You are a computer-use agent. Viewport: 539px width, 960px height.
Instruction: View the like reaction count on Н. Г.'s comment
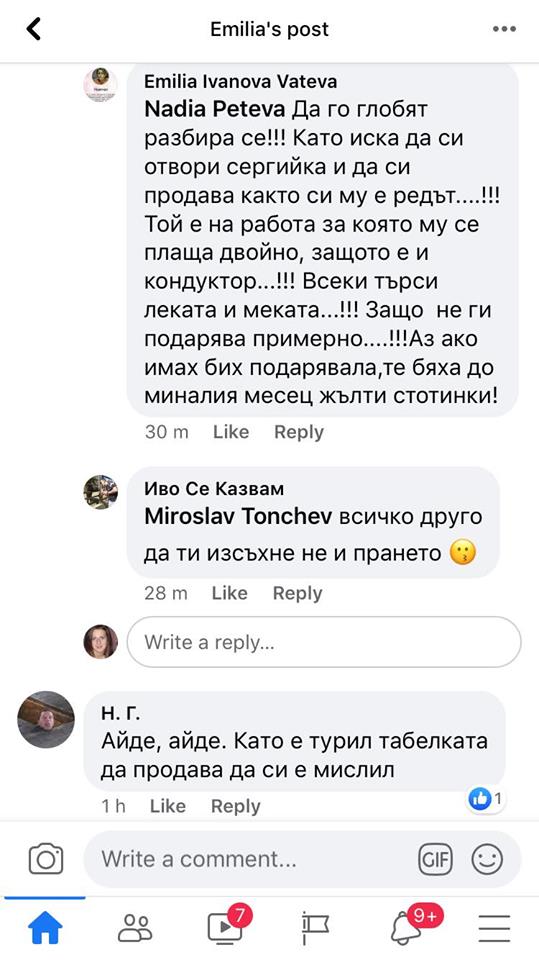487,798
